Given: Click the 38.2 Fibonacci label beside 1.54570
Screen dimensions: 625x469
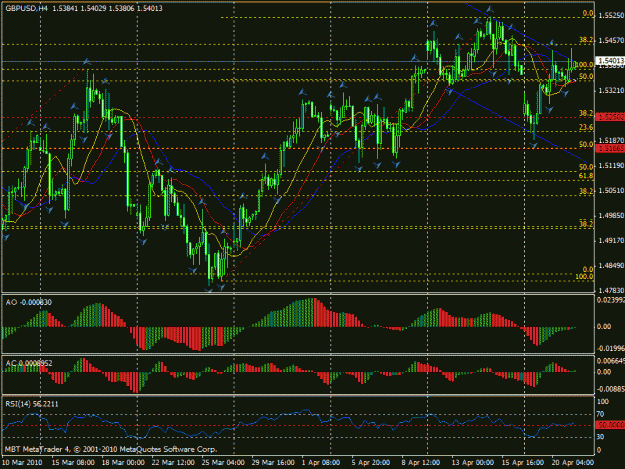Looking at the screenshot, I should 586,40.
